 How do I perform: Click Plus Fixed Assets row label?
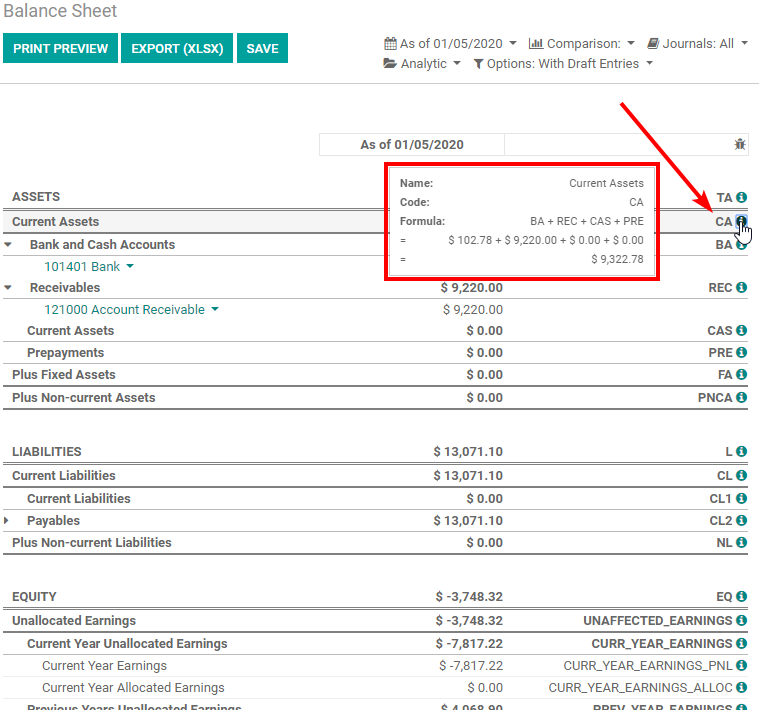tap(64, 375)
